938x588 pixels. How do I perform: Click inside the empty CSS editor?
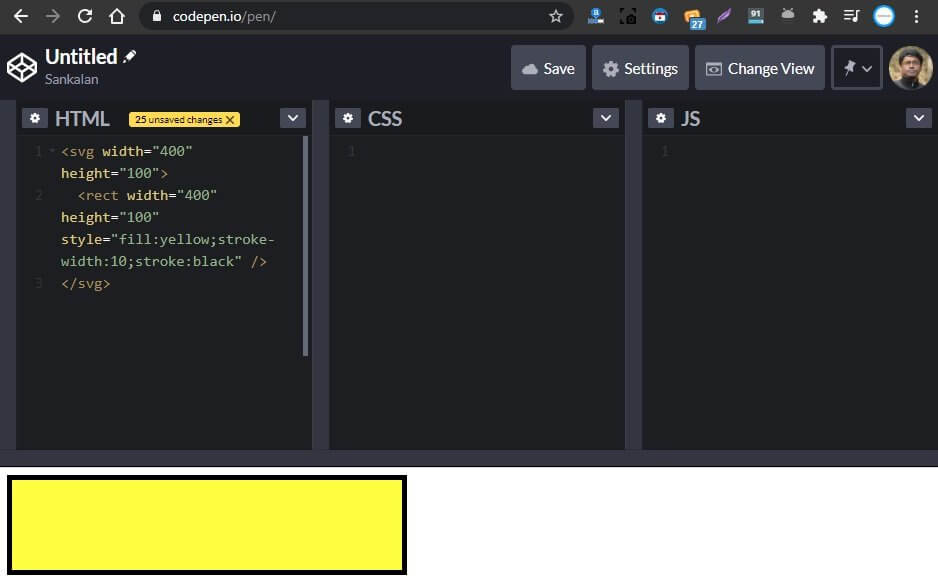coord(477,292)
